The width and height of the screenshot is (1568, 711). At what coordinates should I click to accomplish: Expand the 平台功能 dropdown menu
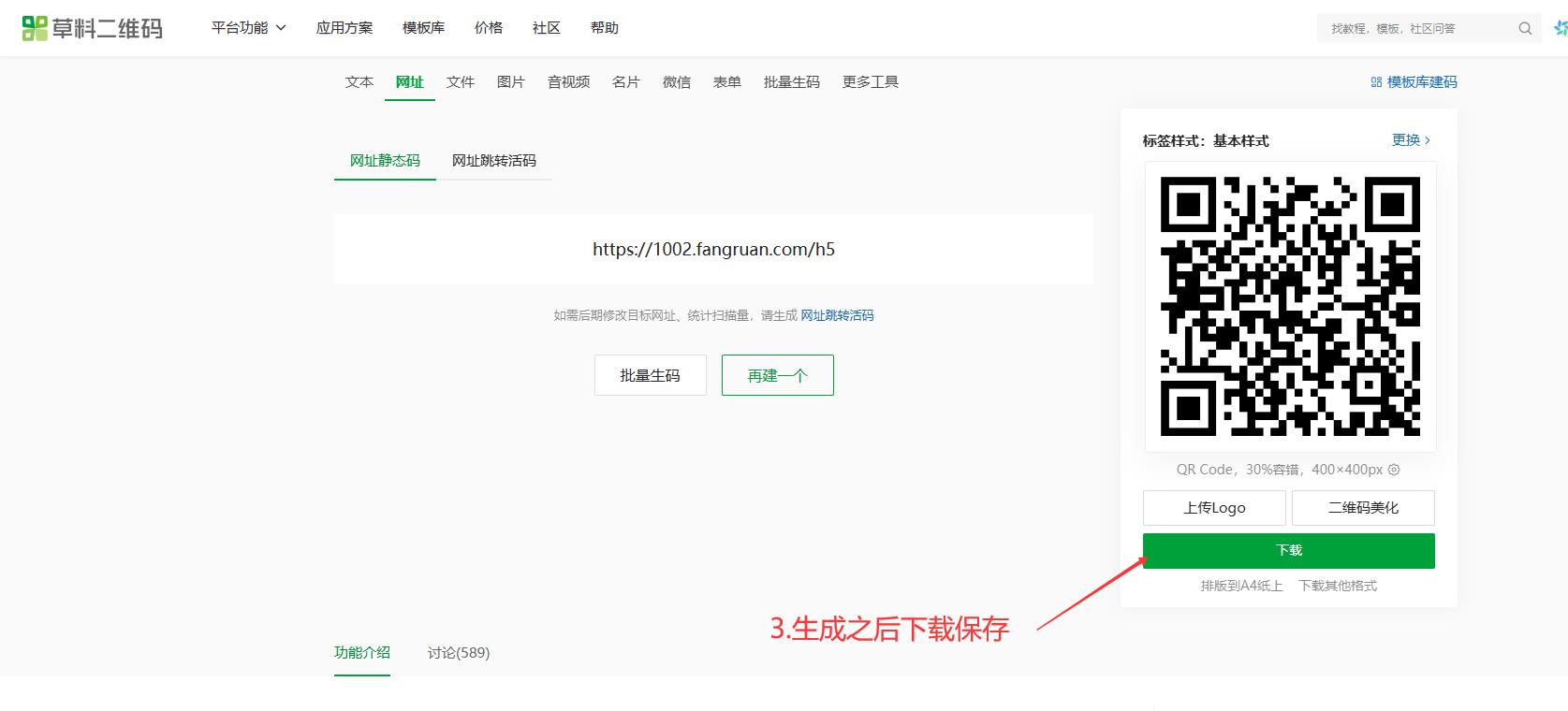coord(249,28)
